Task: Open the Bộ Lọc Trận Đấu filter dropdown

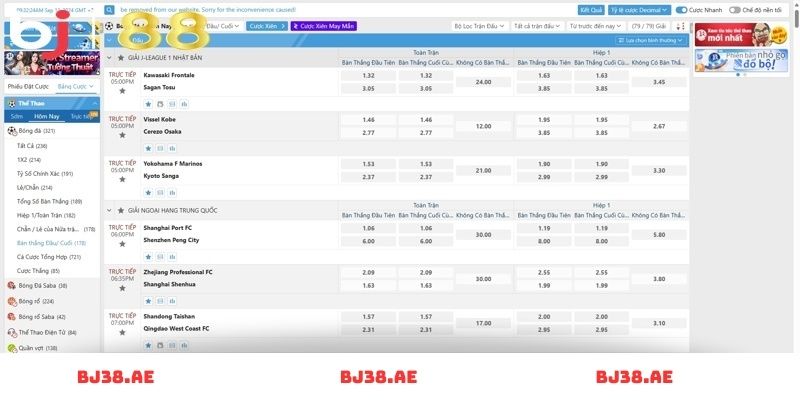Action: (x=480, y=26)
